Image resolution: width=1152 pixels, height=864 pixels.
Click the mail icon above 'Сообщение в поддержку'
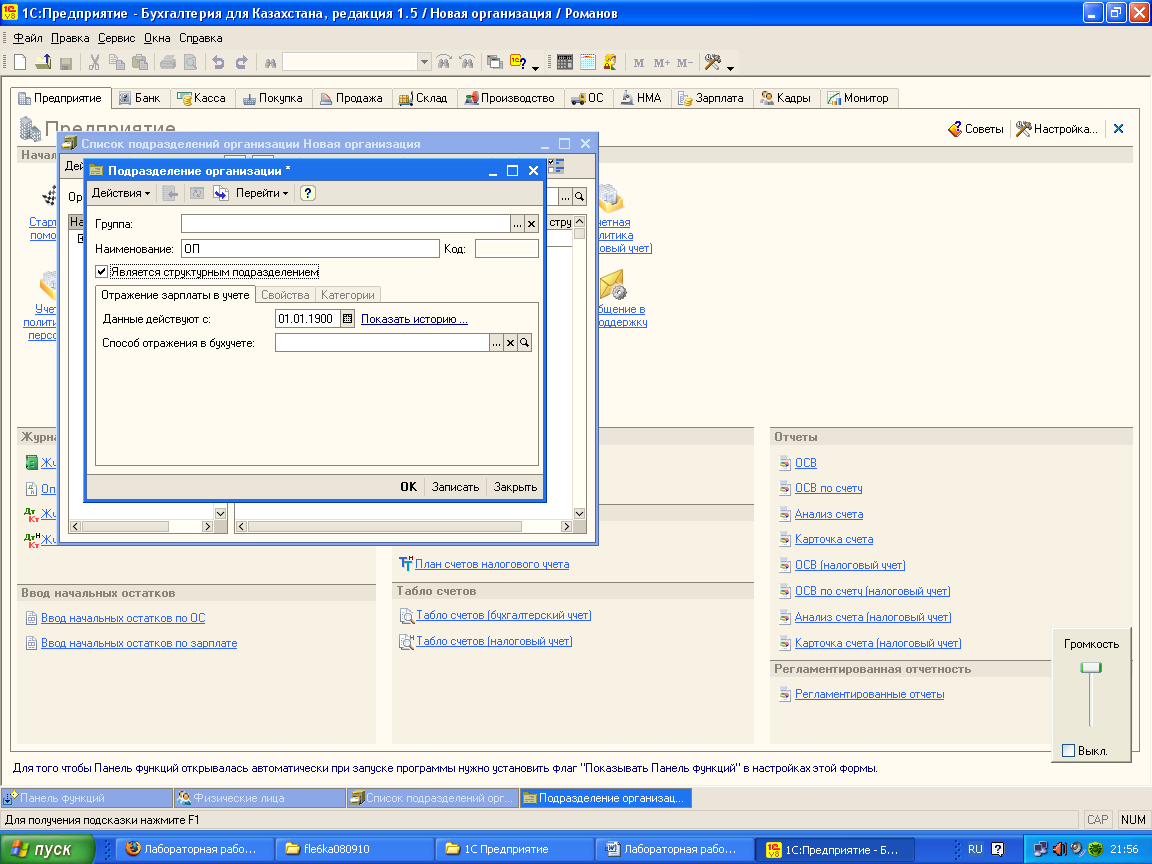612,285
